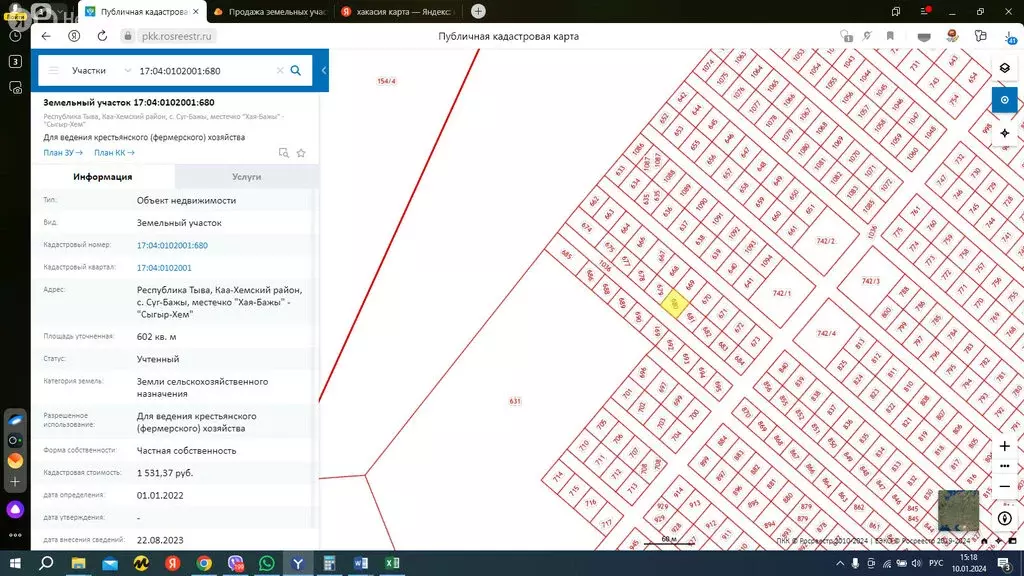Open Windows Start menu
The height and width of the screenshot is (576, 1024).
[15, 563]
